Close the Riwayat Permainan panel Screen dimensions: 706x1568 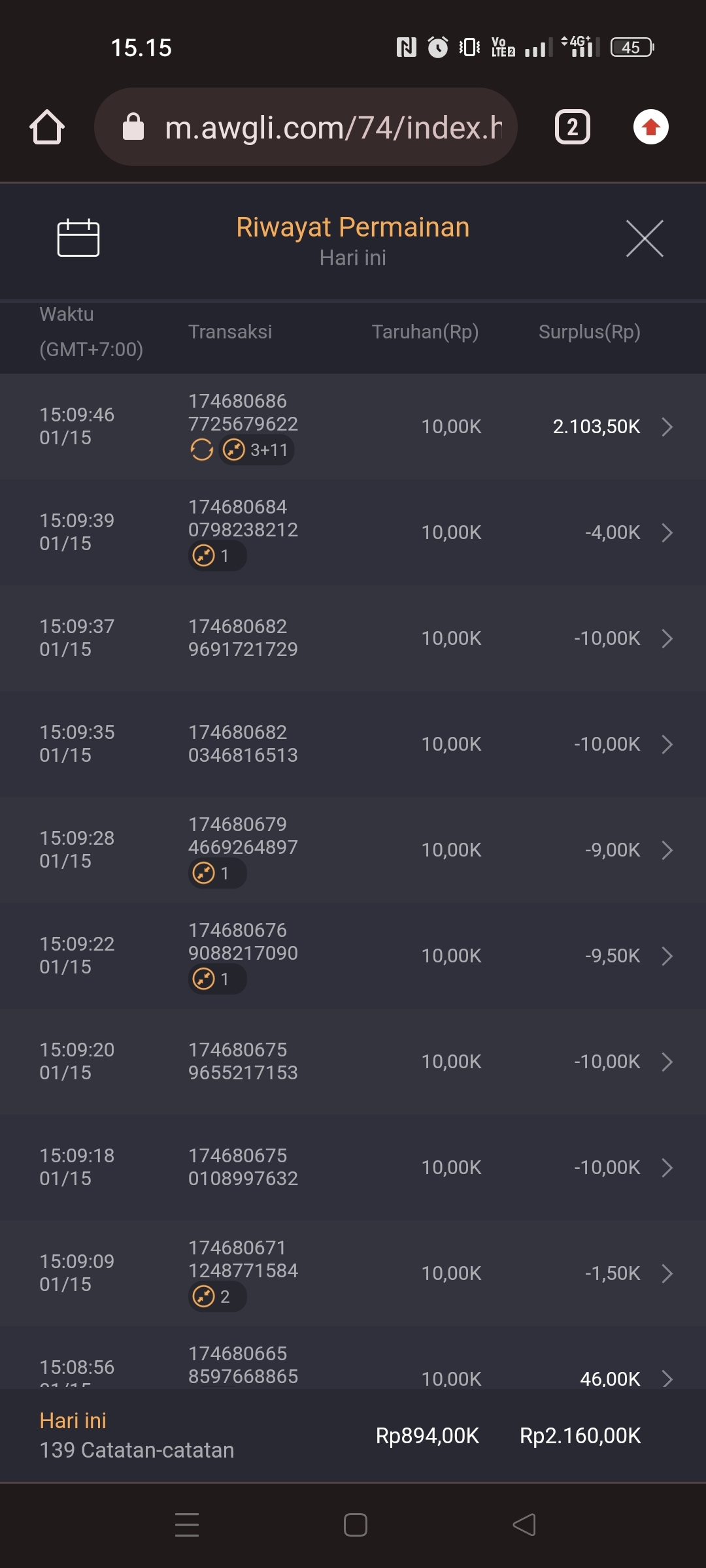pos(645,238)
